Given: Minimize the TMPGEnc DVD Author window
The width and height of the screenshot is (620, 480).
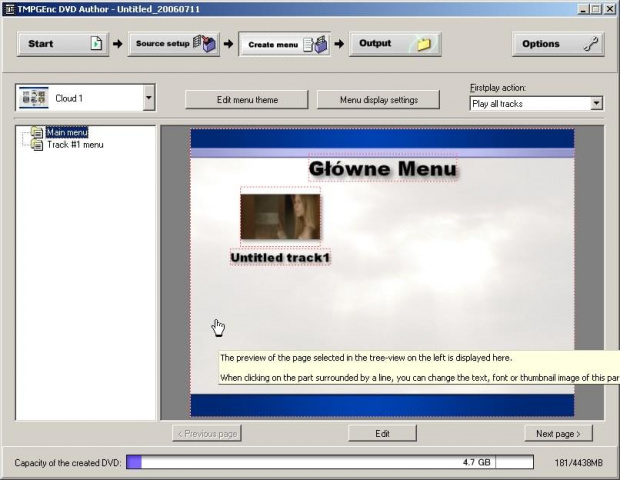Looking at the screenshot, I should point(583,9).
